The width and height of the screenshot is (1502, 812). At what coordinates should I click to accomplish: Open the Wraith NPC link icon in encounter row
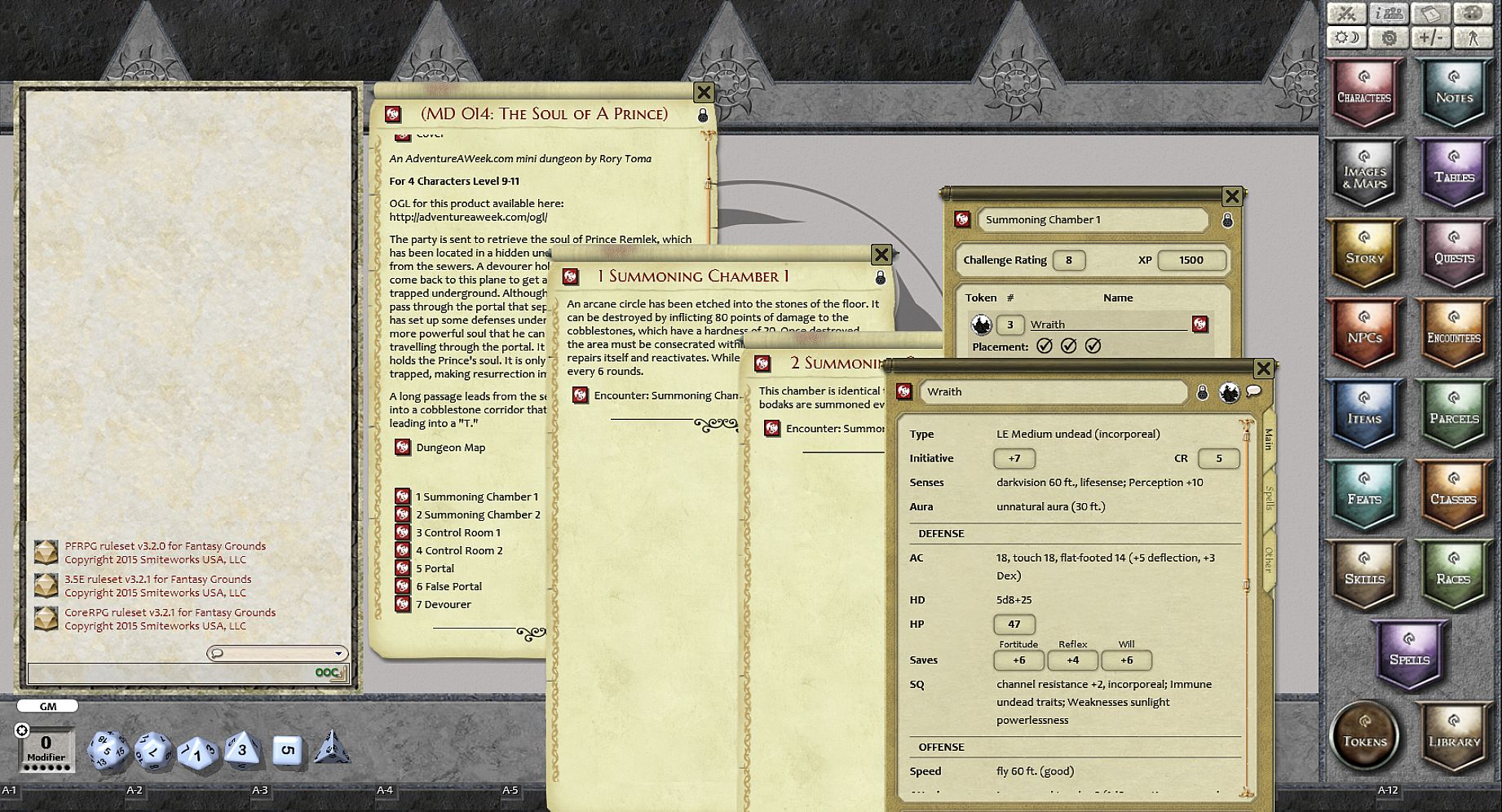pos(1199,324)
